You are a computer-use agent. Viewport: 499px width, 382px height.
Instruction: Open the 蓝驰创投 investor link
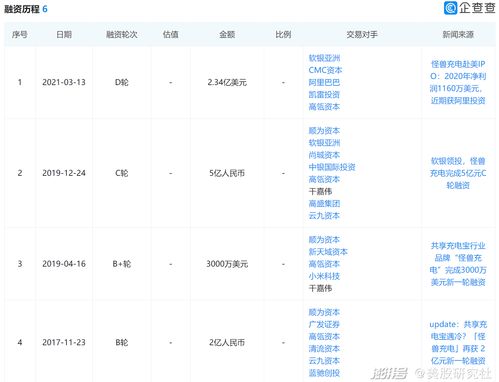[x=324, y=373]
